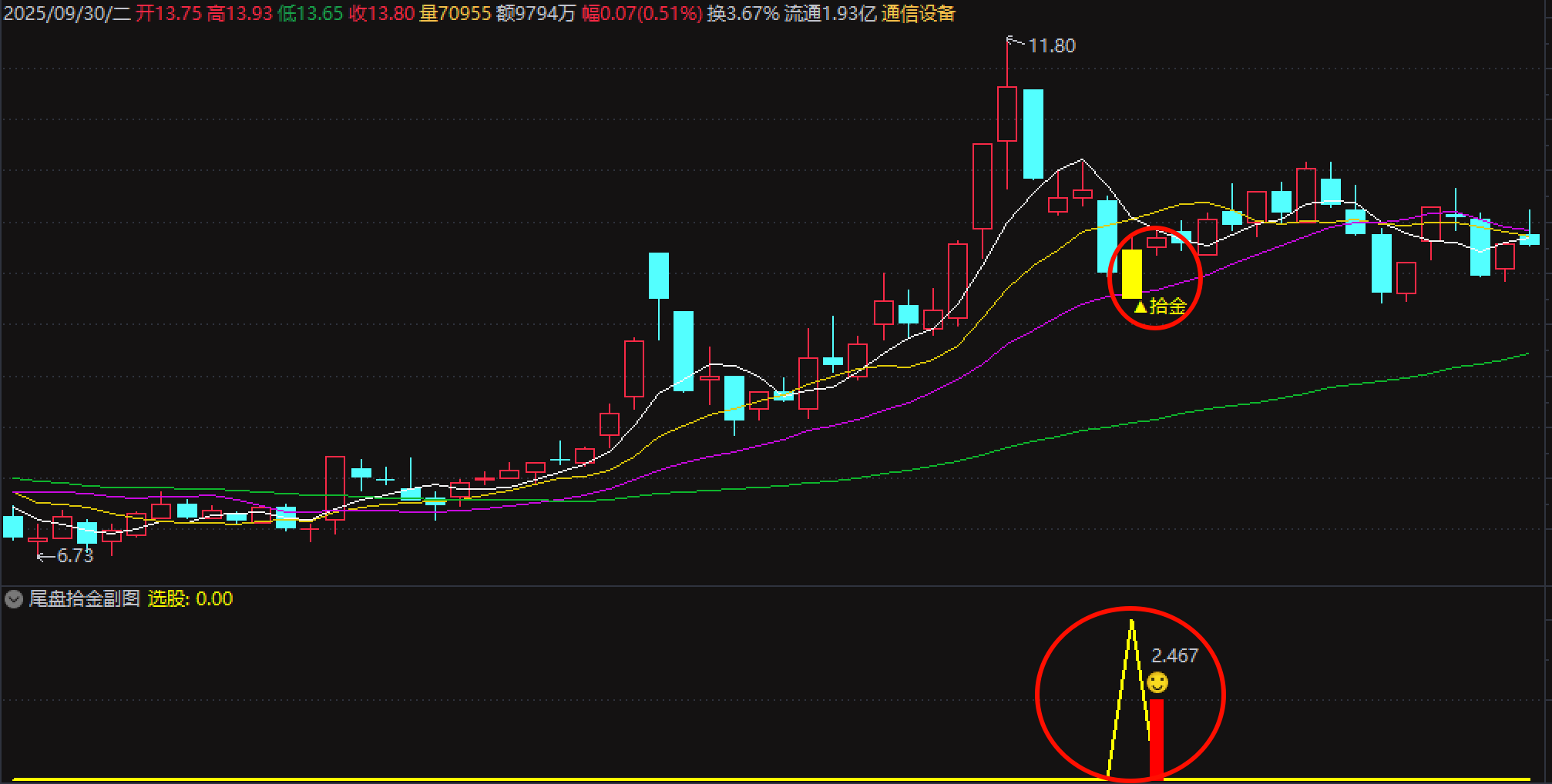Click the 2.467 value label
The width and height of the screenshot is (1552, 784).
coord(1174,656)
